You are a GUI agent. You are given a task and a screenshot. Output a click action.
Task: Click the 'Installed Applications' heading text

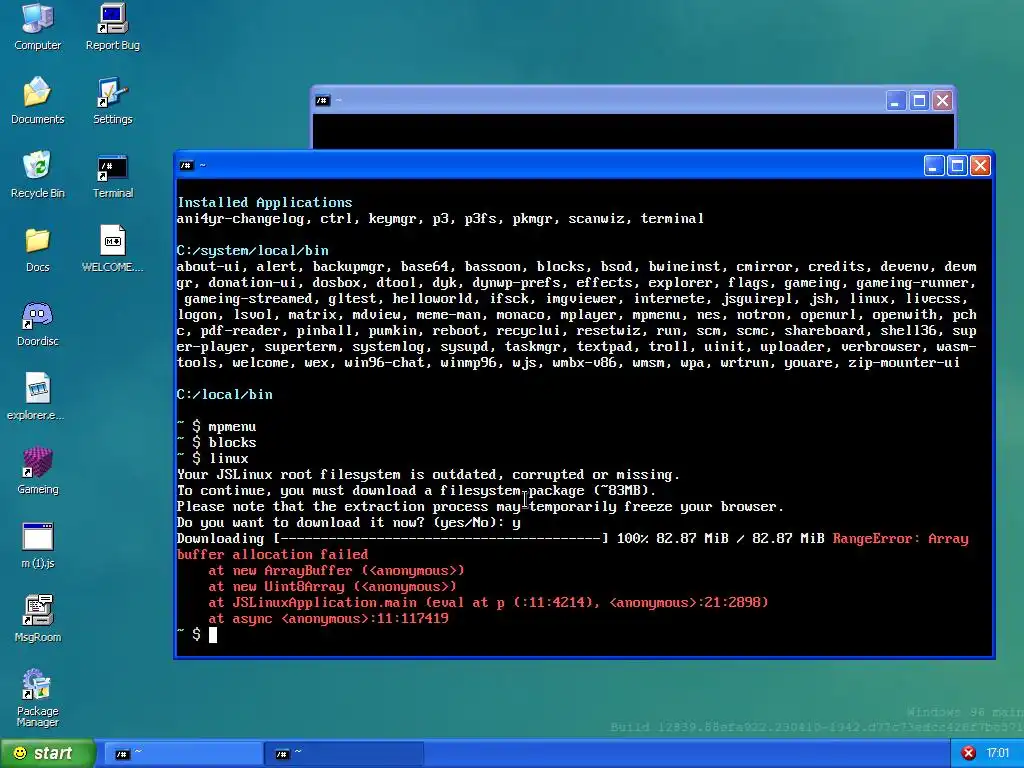pyautogui.click(x=264, y=202)
